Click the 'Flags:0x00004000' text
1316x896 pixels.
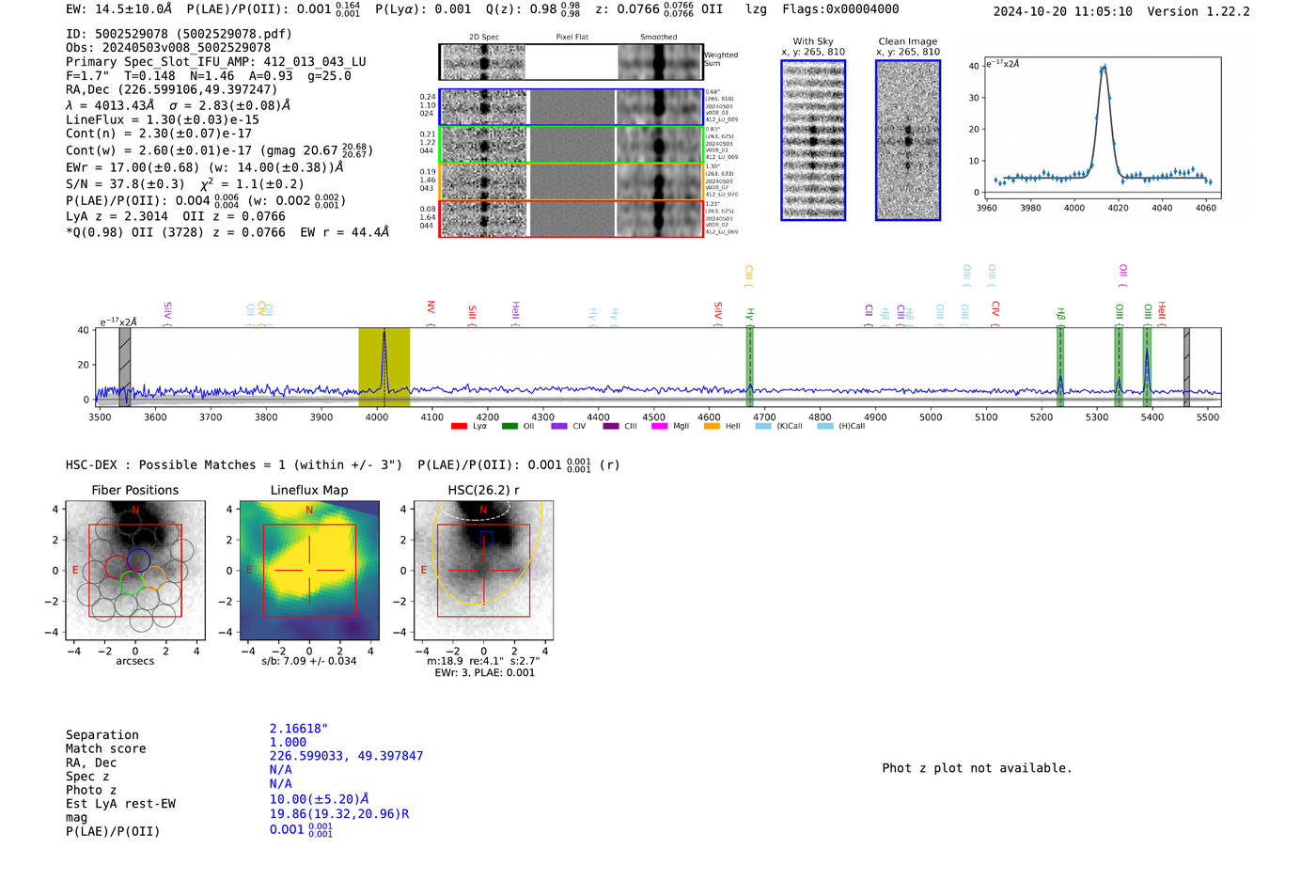coord(840,9)
